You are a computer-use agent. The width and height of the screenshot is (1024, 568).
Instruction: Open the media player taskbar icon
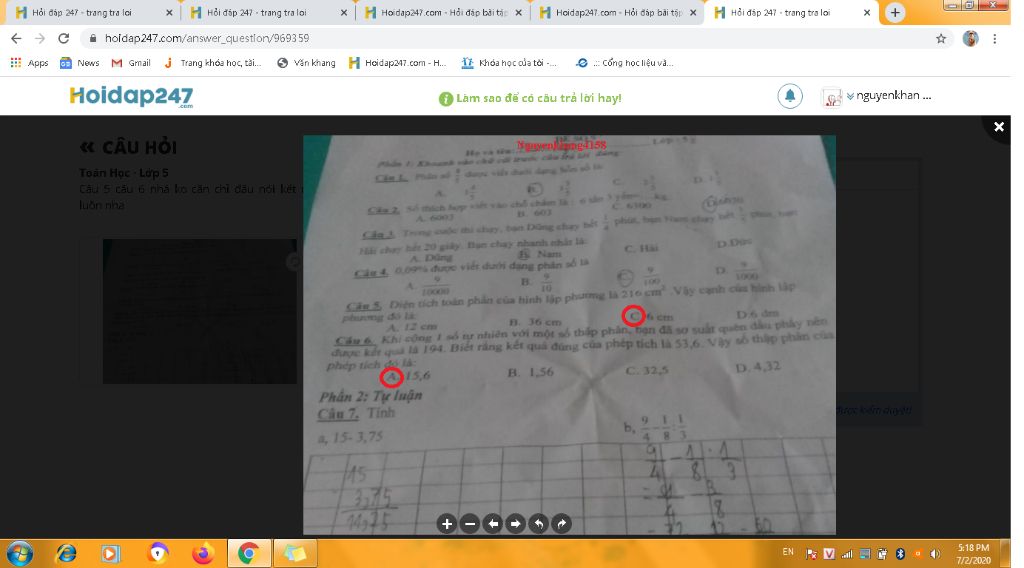click(111, 554)
